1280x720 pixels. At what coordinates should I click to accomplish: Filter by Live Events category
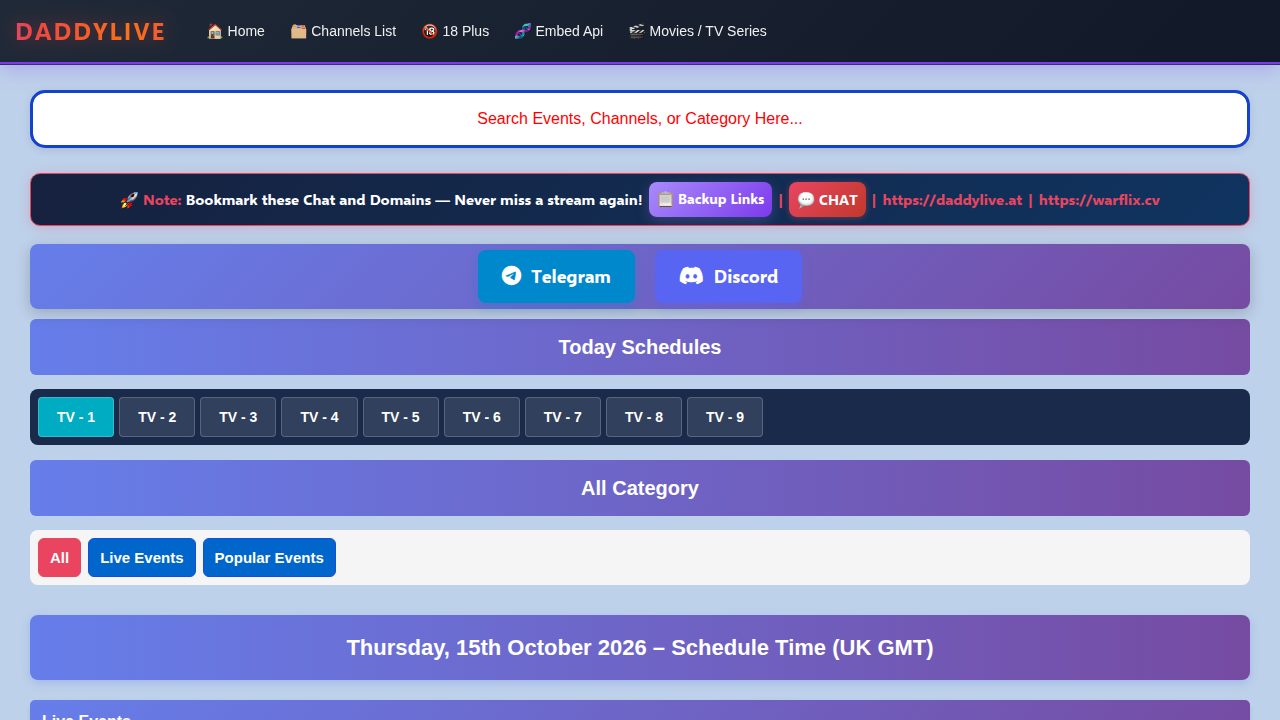[x=142, y=558]
